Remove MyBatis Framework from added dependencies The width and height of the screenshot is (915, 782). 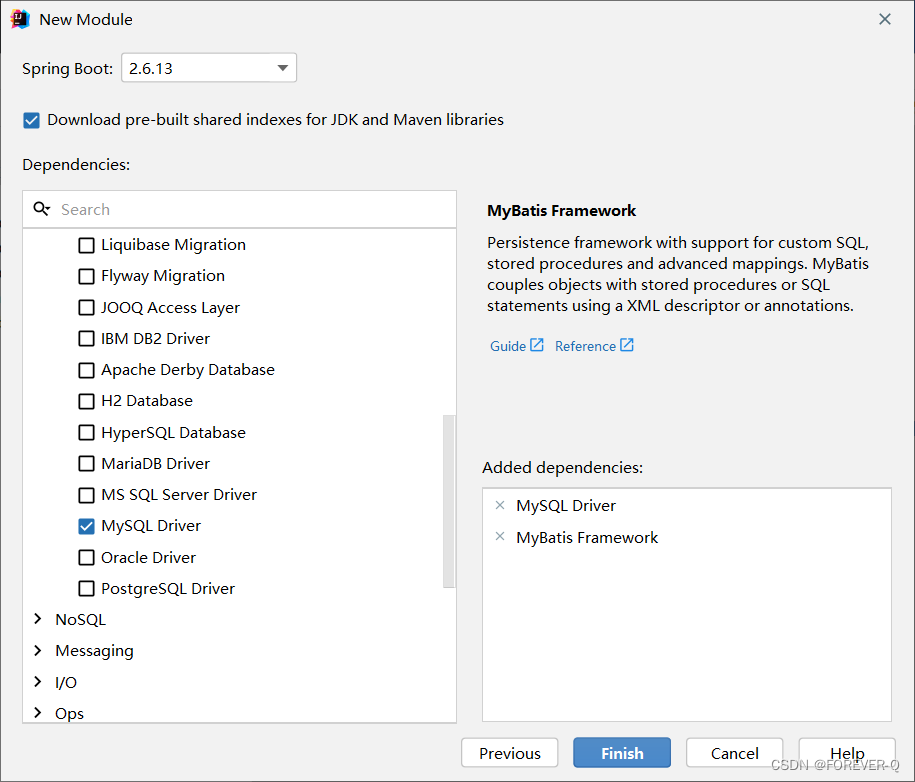[500, 536]
